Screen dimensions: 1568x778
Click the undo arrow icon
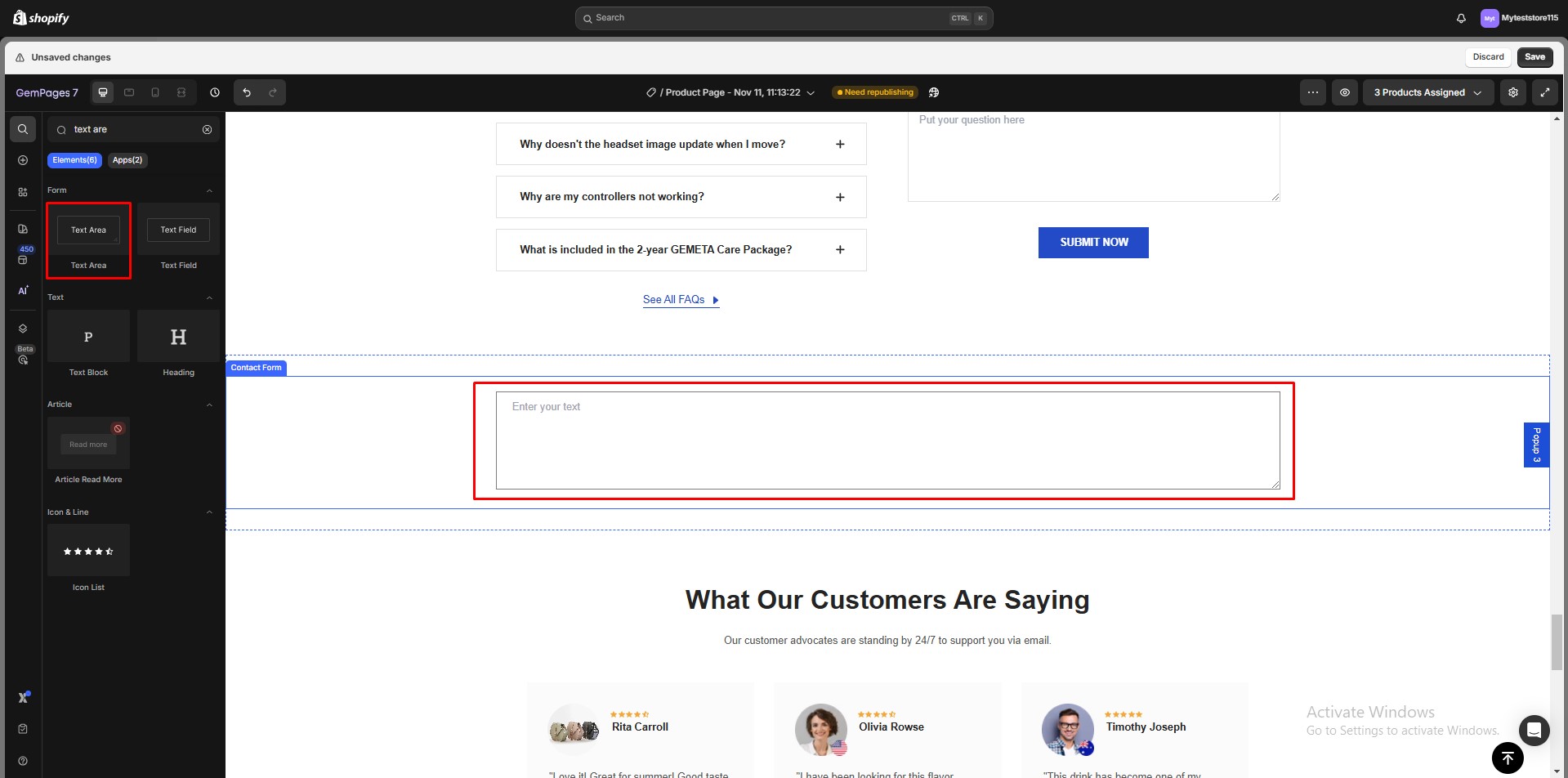(247, 92)
